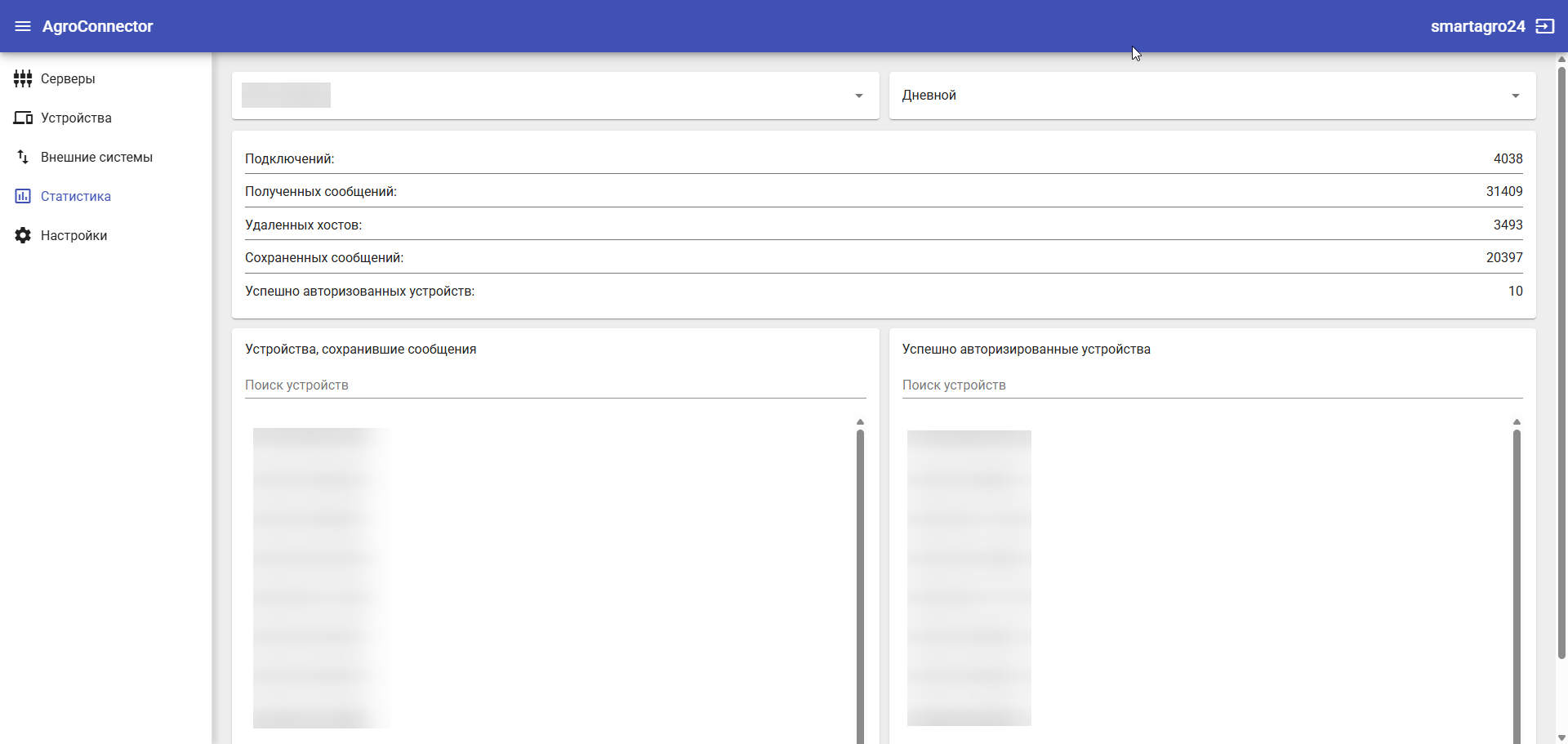The width and height of the screenshot is (1568, 744).
Task: Click the page scrollbar down arrow
Action: (1561, 737)
